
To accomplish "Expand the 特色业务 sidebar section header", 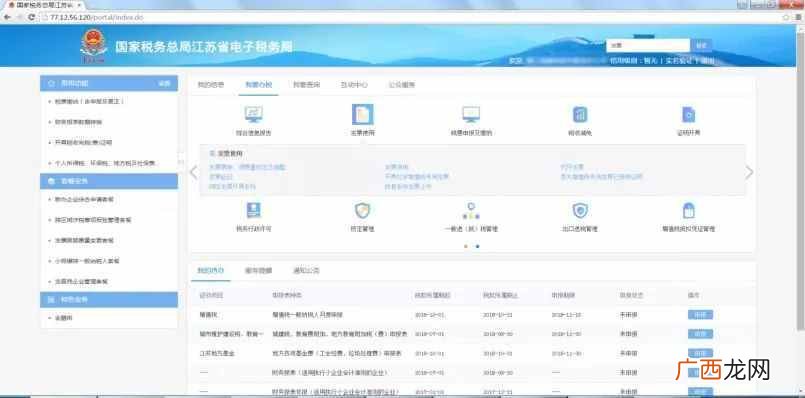I will pyautogui.click(x=109, y=299).
